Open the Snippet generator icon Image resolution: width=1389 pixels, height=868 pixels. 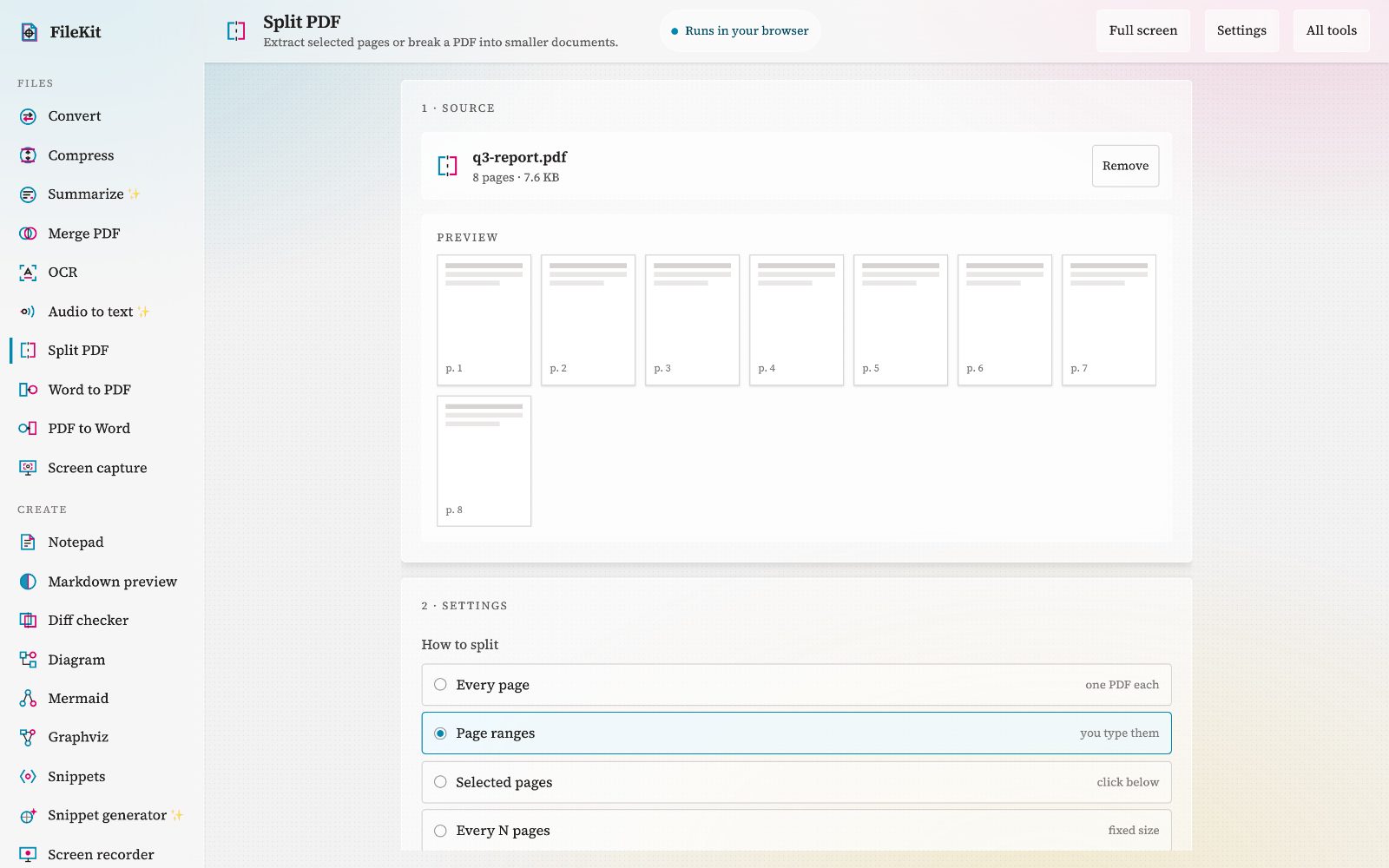click(x=28, y=816)
